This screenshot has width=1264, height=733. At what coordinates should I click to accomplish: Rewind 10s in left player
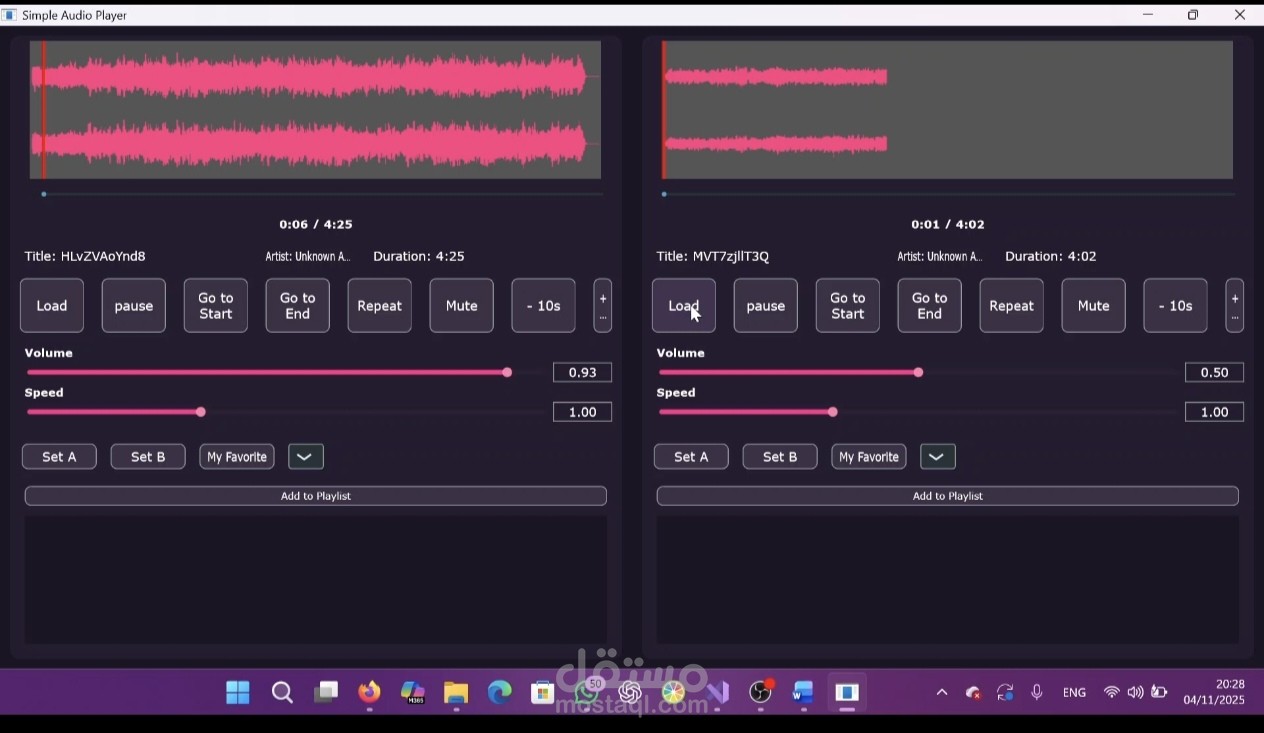point(544,306)
